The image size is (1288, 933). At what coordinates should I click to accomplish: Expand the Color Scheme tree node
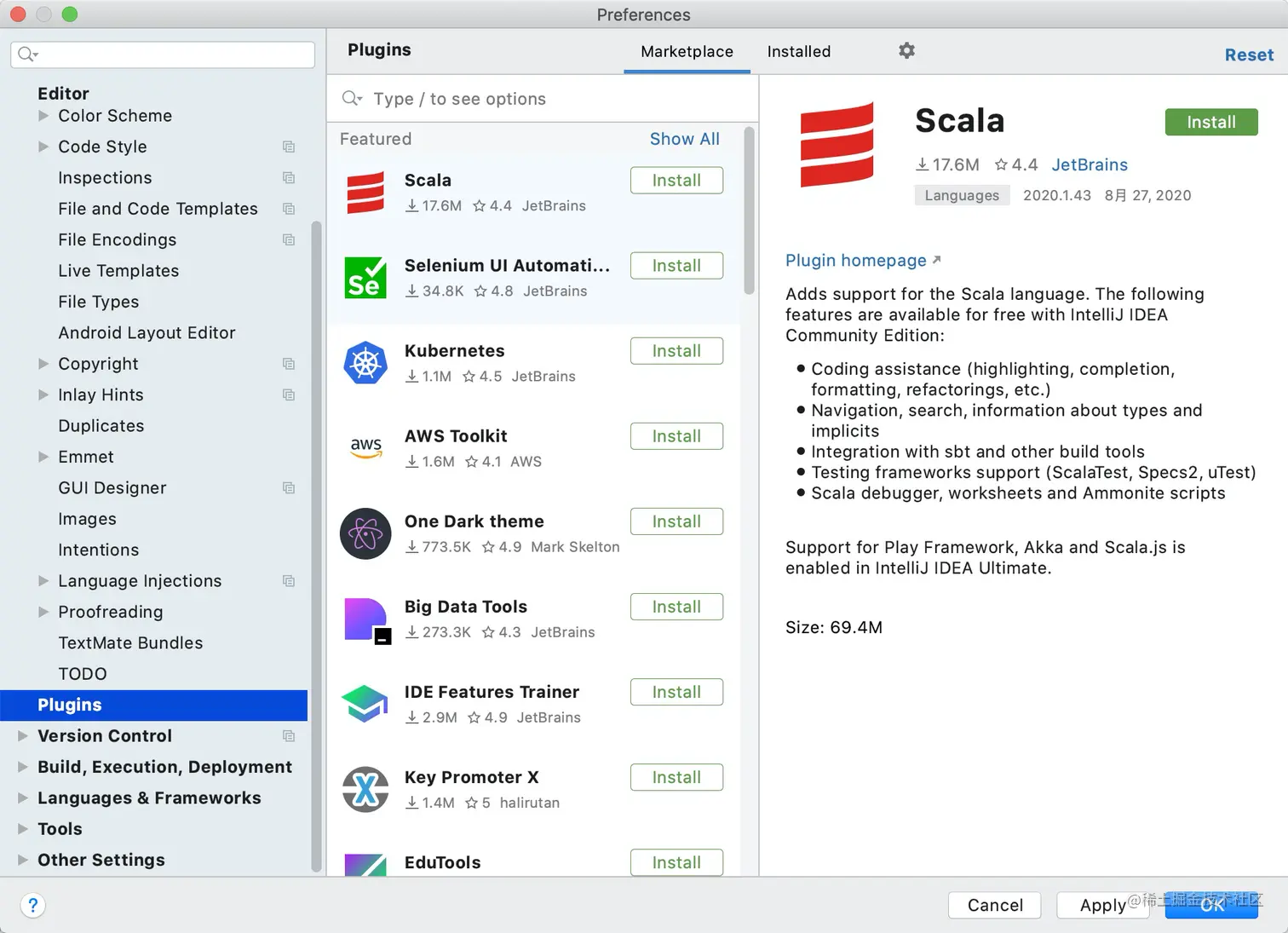tap(43, 116)
